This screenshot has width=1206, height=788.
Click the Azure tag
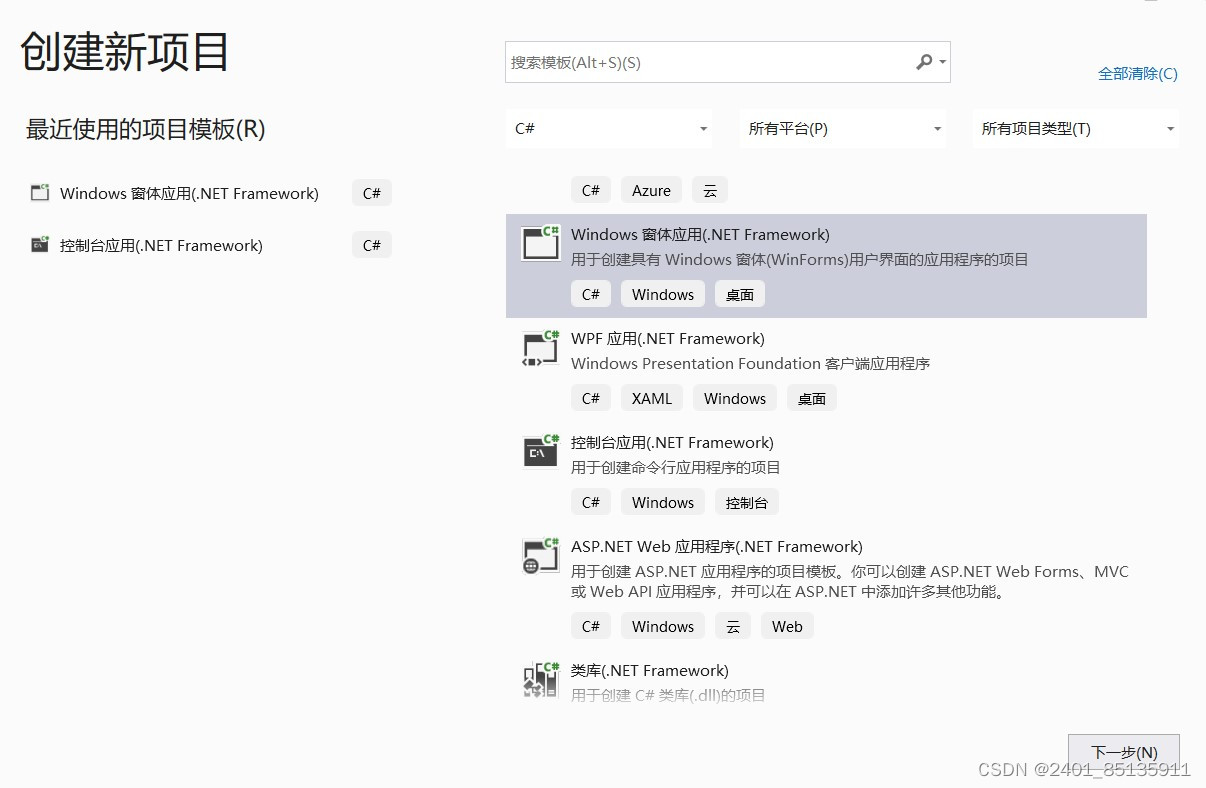(x=651, y=190)
